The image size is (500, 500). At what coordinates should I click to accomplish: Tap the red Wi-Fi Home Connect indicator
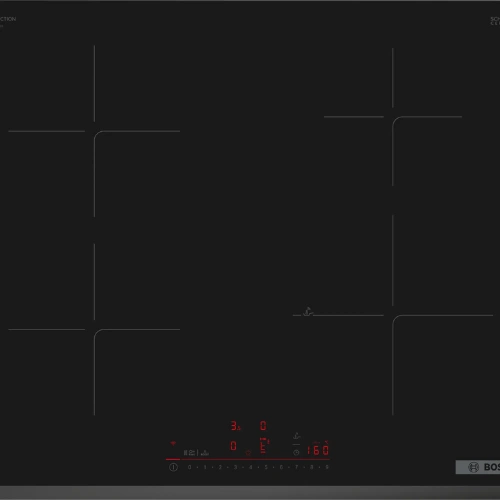pyautogui.click(x=173, y=443)
